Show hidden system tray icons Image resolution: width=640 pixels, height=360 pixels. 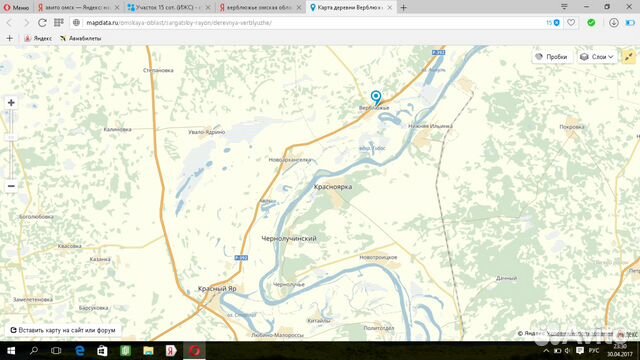546,351
